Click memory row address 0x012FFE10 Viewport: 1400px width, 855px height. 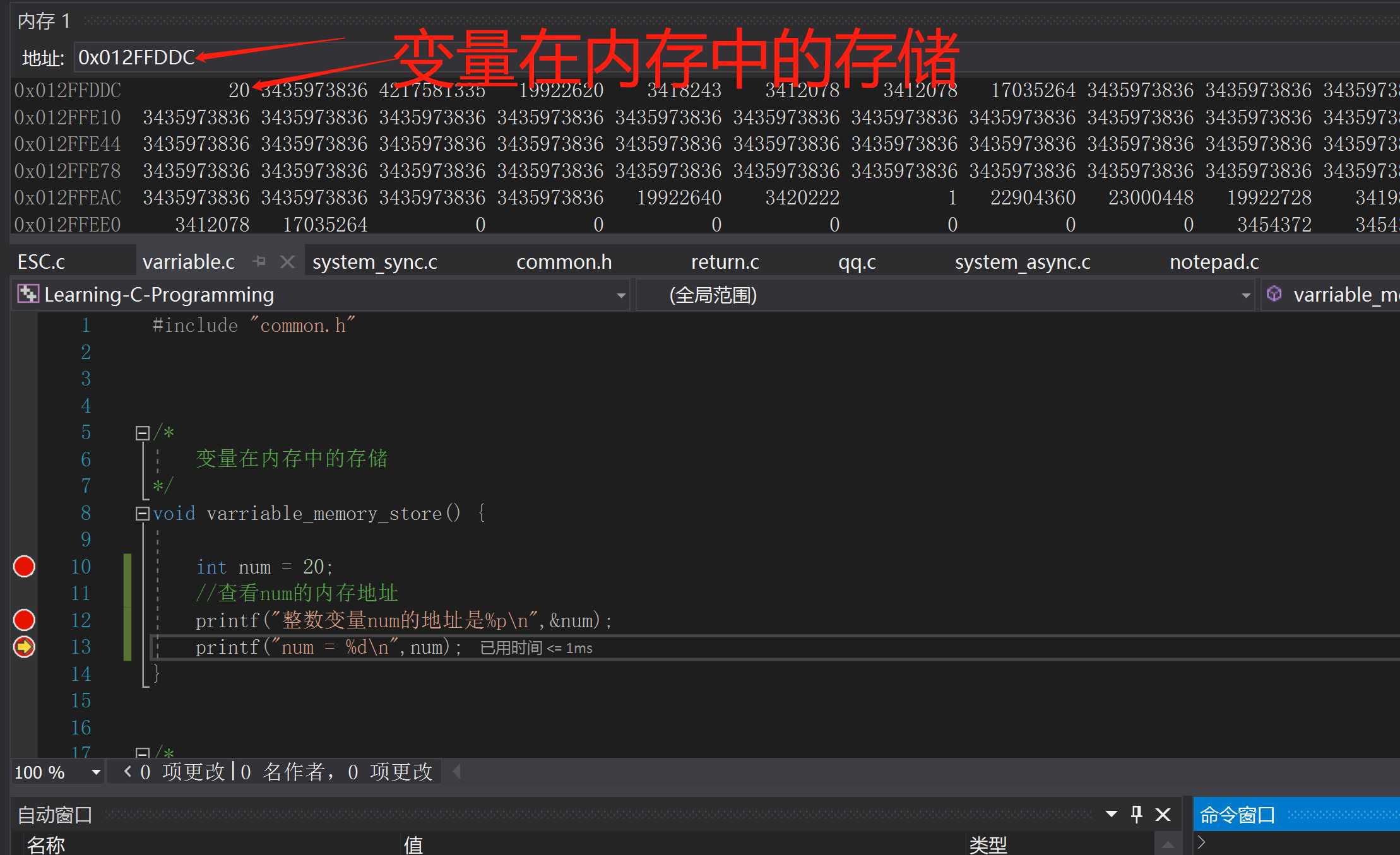(68, 117)
